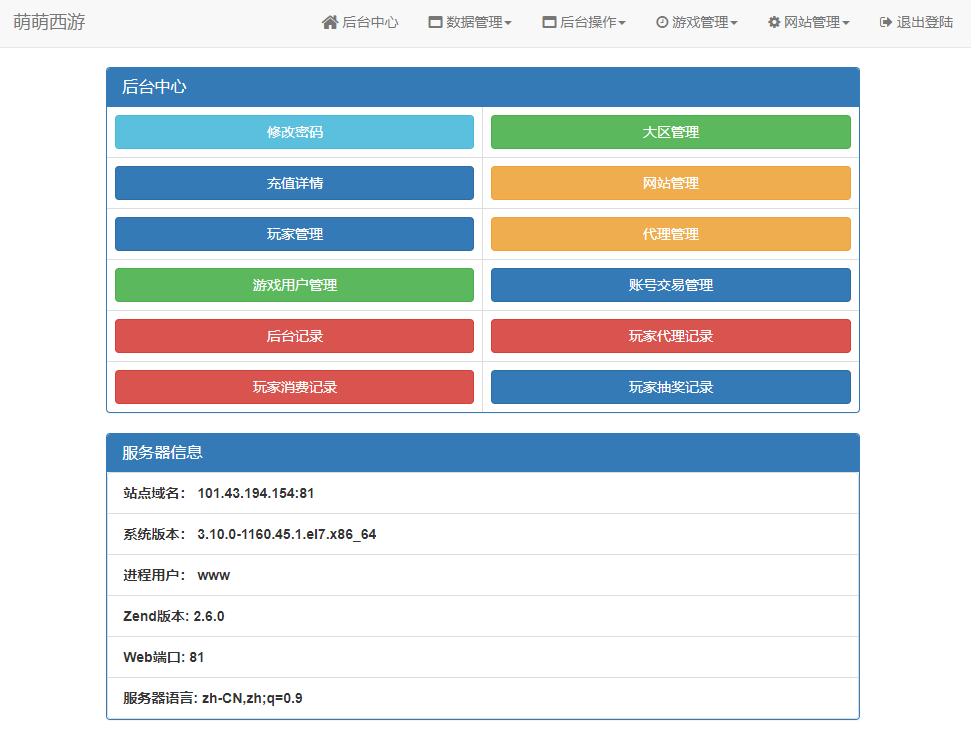Expand the 游戏管理 dropdown caret
Screen dimensions: 971x730
pos(734,23)
